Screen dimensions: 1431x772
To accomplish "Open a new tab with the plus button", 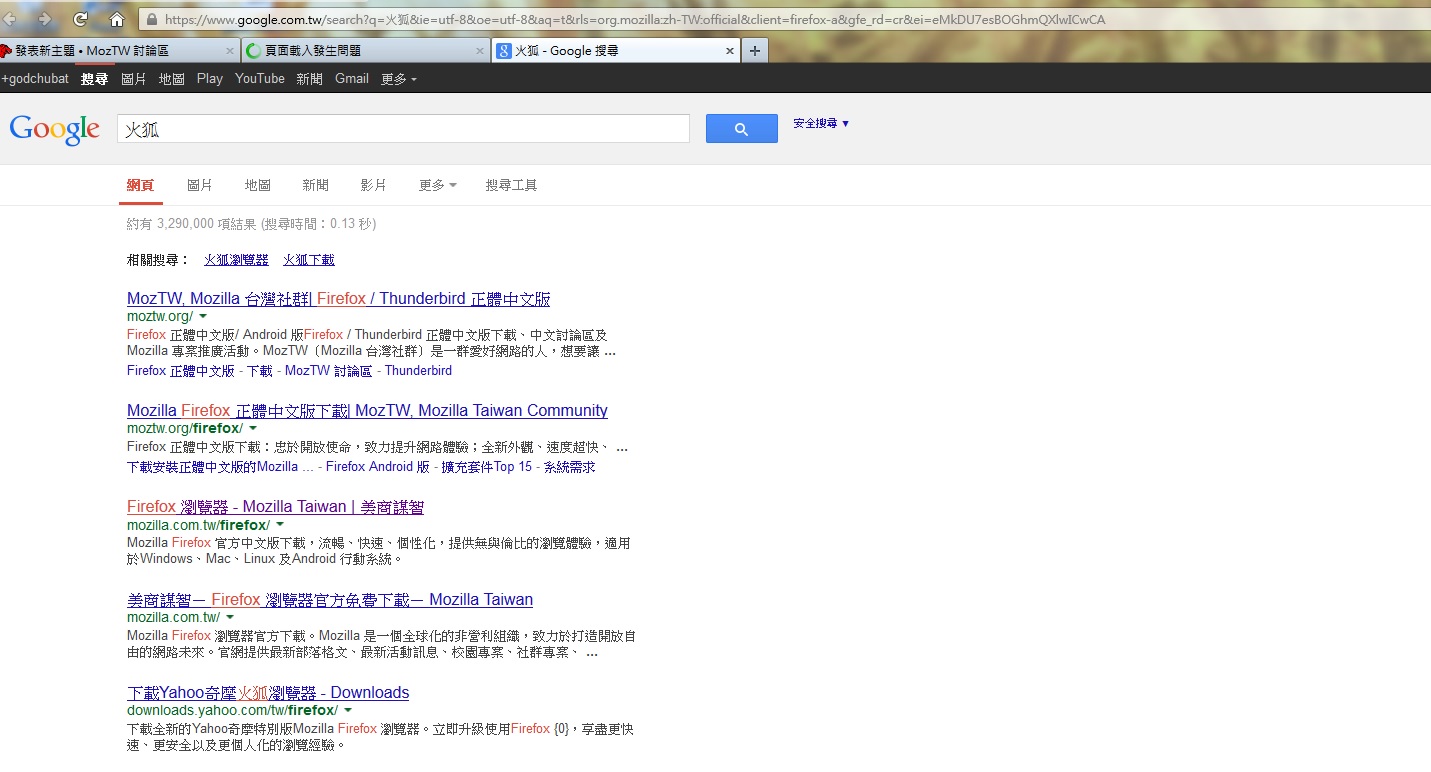I will click(755, 50).
